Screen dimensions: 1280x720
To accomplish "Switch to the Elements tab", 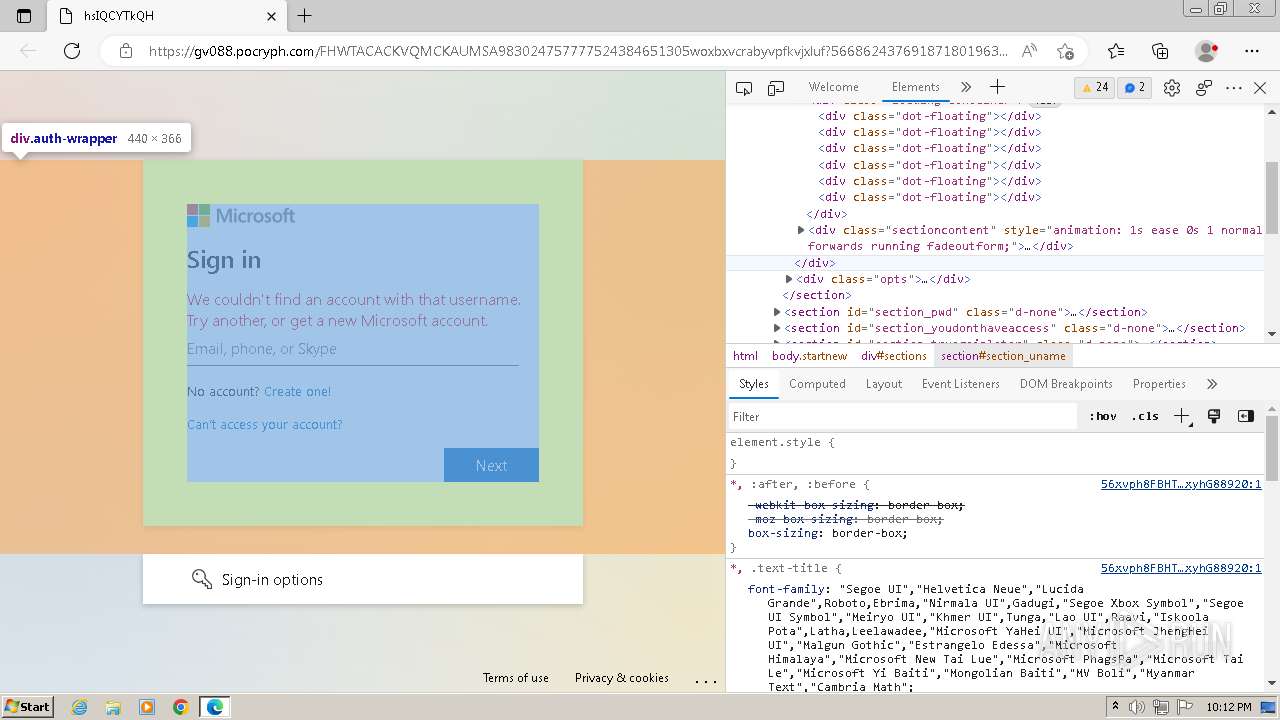I will (x=916, y=87).
